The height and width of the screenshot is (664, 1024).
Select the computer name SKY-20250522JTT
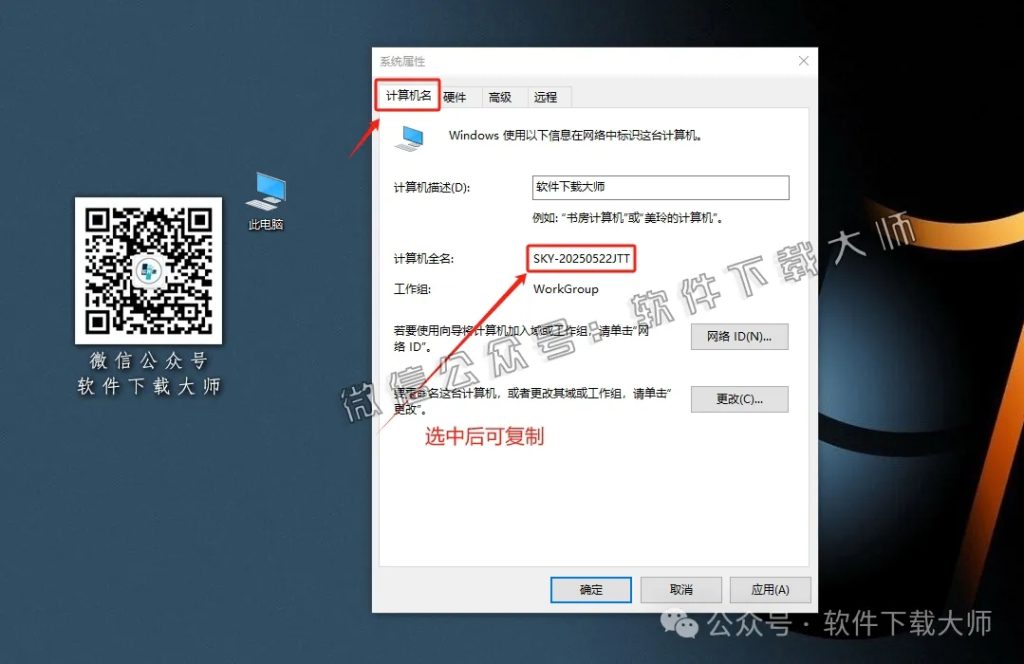click(x=582, y=258)
